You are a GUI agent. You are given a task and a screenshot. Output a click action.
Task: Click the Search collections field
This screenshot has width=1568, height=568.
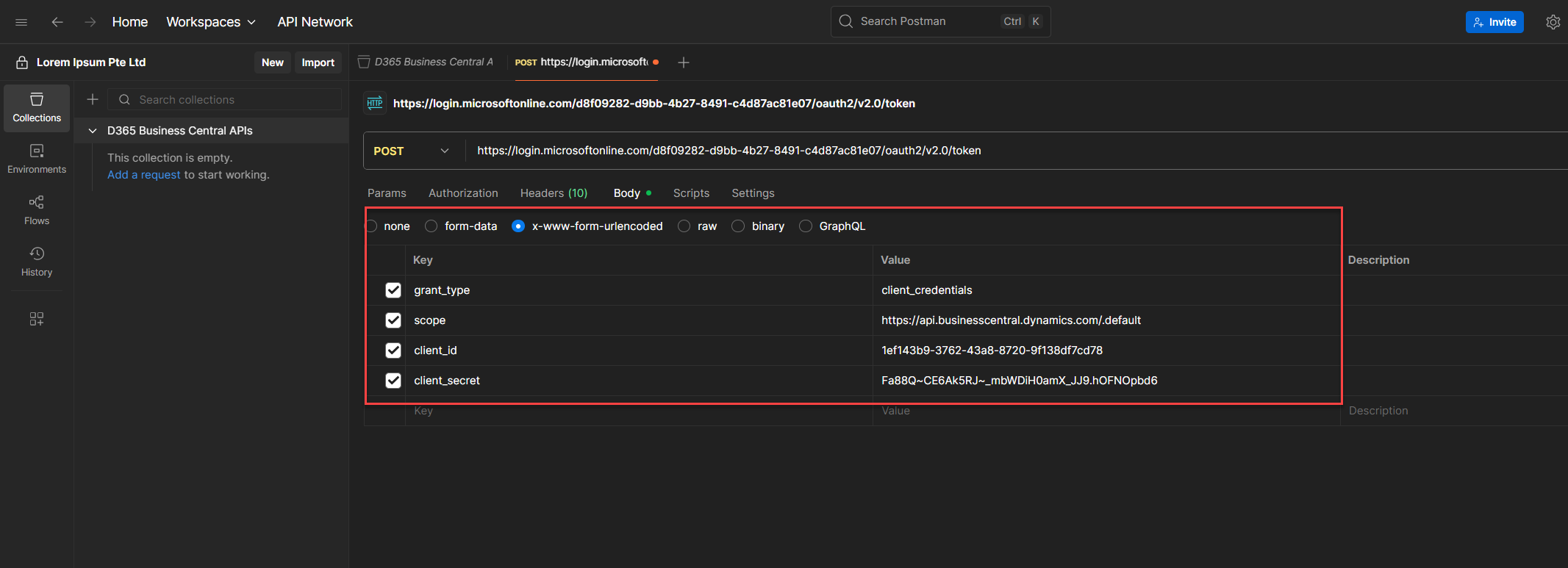(225, 99)
